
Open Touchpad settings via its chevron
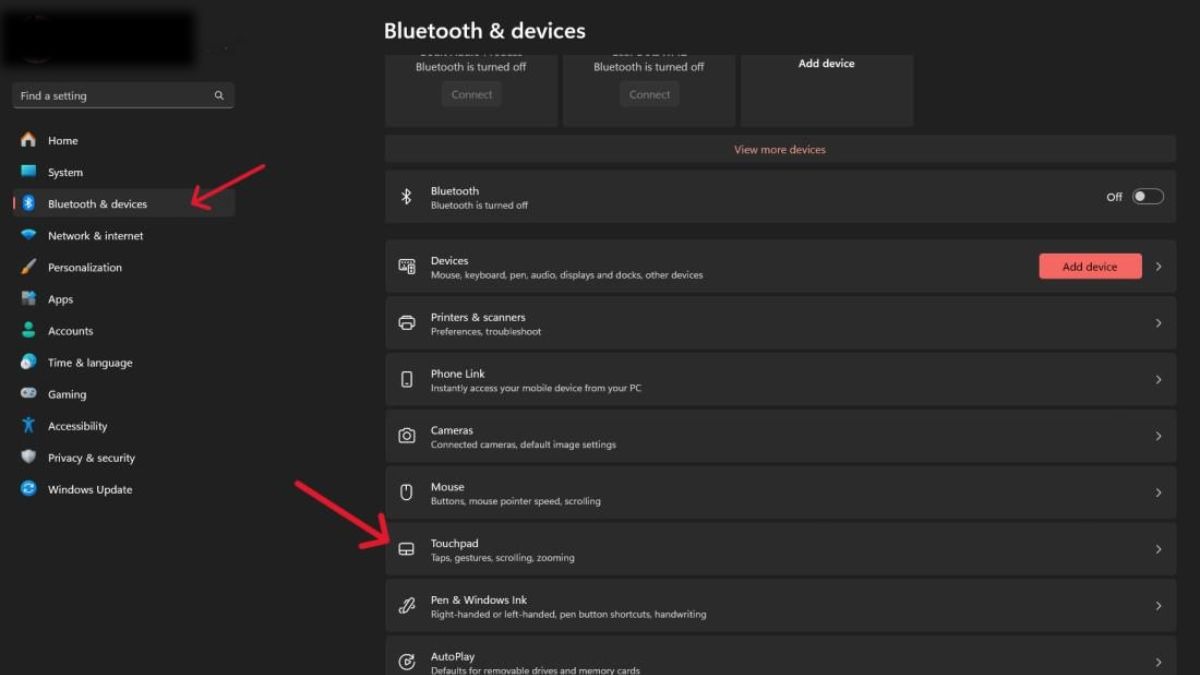click(1159, 549)
